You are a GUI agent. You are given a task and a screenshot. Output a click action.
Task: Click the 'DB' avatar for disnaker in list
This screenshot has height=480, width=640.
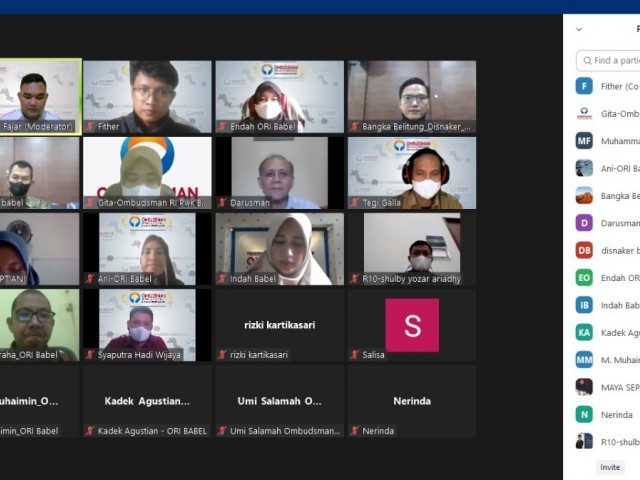[x=584, y=250]
